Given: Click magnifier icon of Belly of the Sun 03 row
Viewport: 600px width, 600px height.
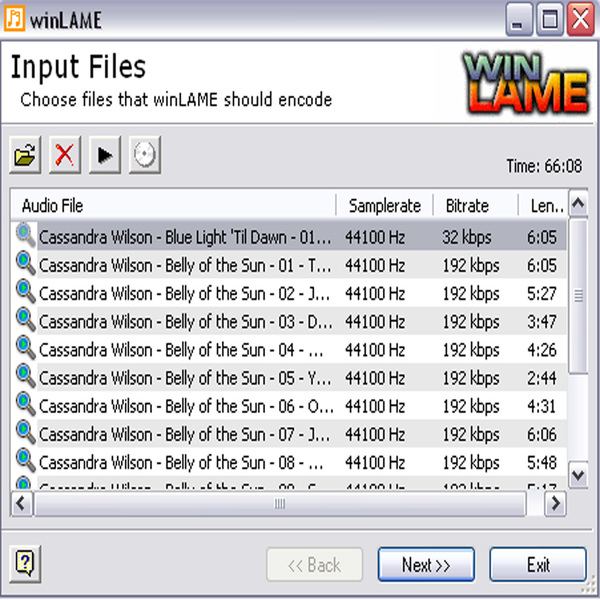Looking at the screenshot, I should (x=26, y=320).
